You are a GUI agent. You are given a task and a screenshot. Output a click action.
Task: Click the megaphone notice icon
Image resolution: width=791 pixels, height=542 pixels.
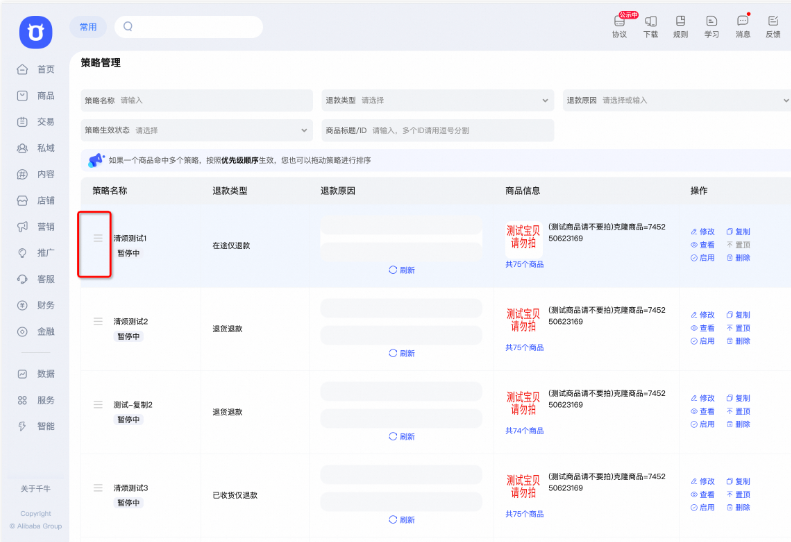(96, 160)
